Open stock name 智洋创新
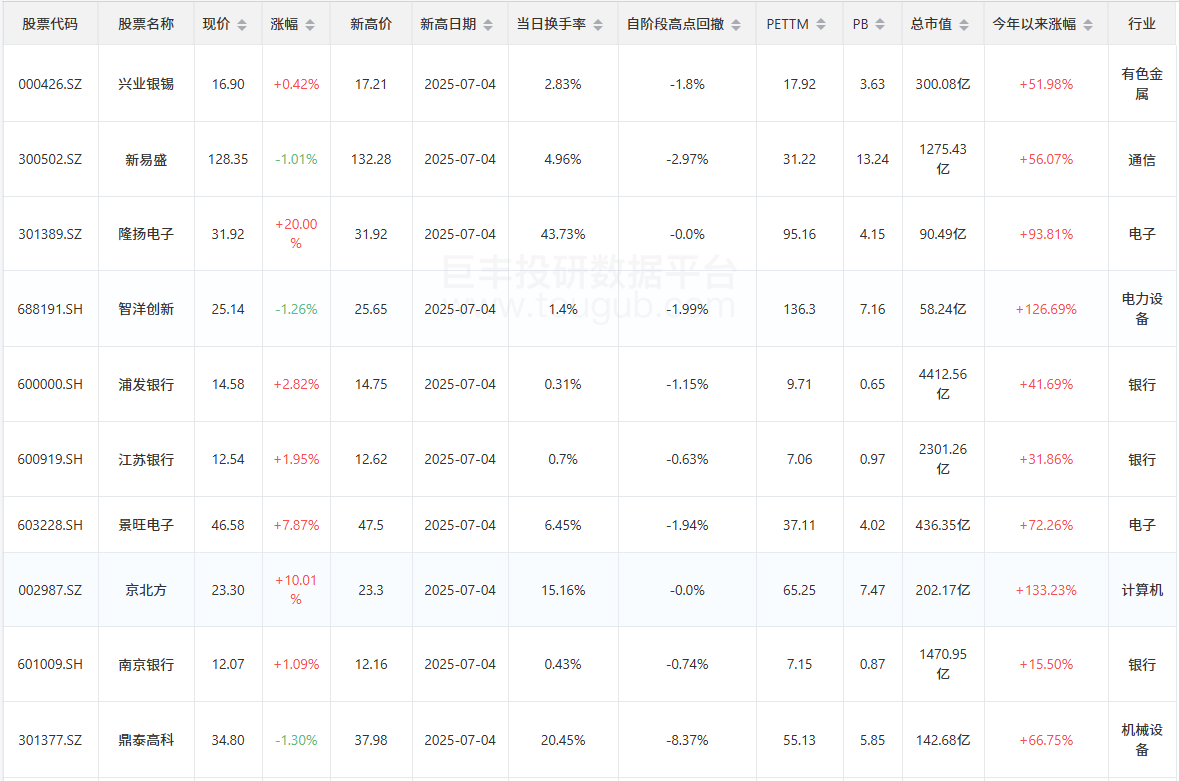1179x781 pixels. 146,309
